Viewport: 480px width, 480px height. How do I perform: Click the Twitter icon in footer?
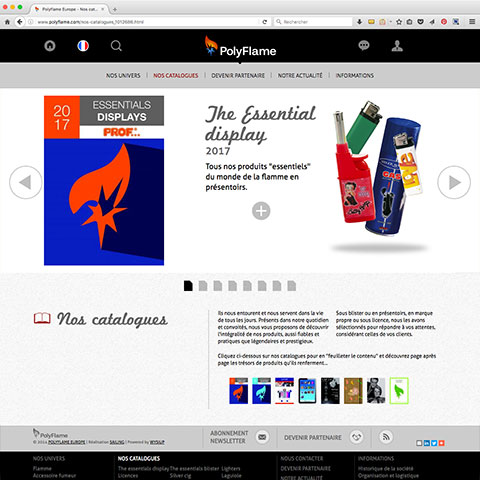434,443
